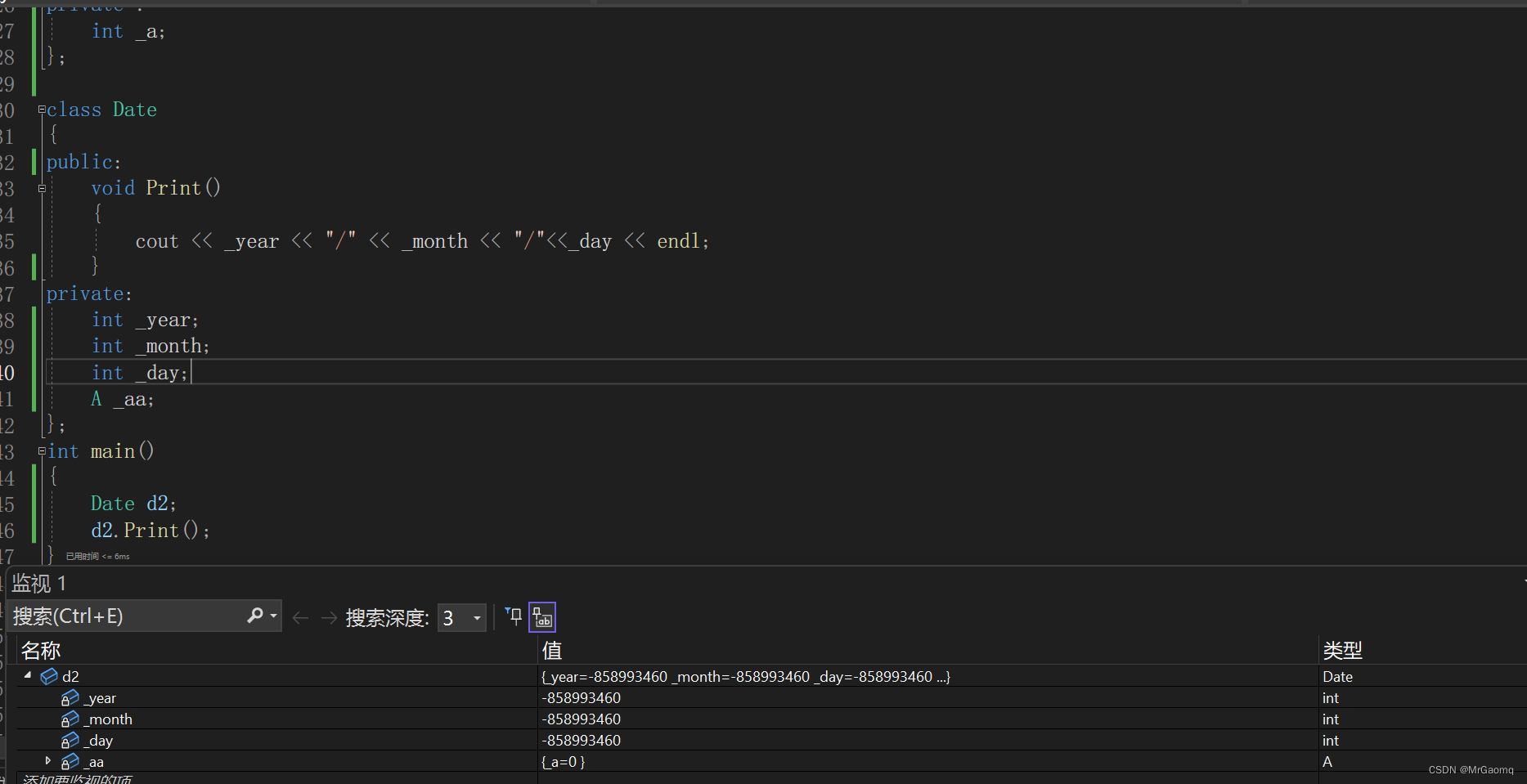
Task: Click the 'int _day;' declaration line
Action: [x=140, y=373]
